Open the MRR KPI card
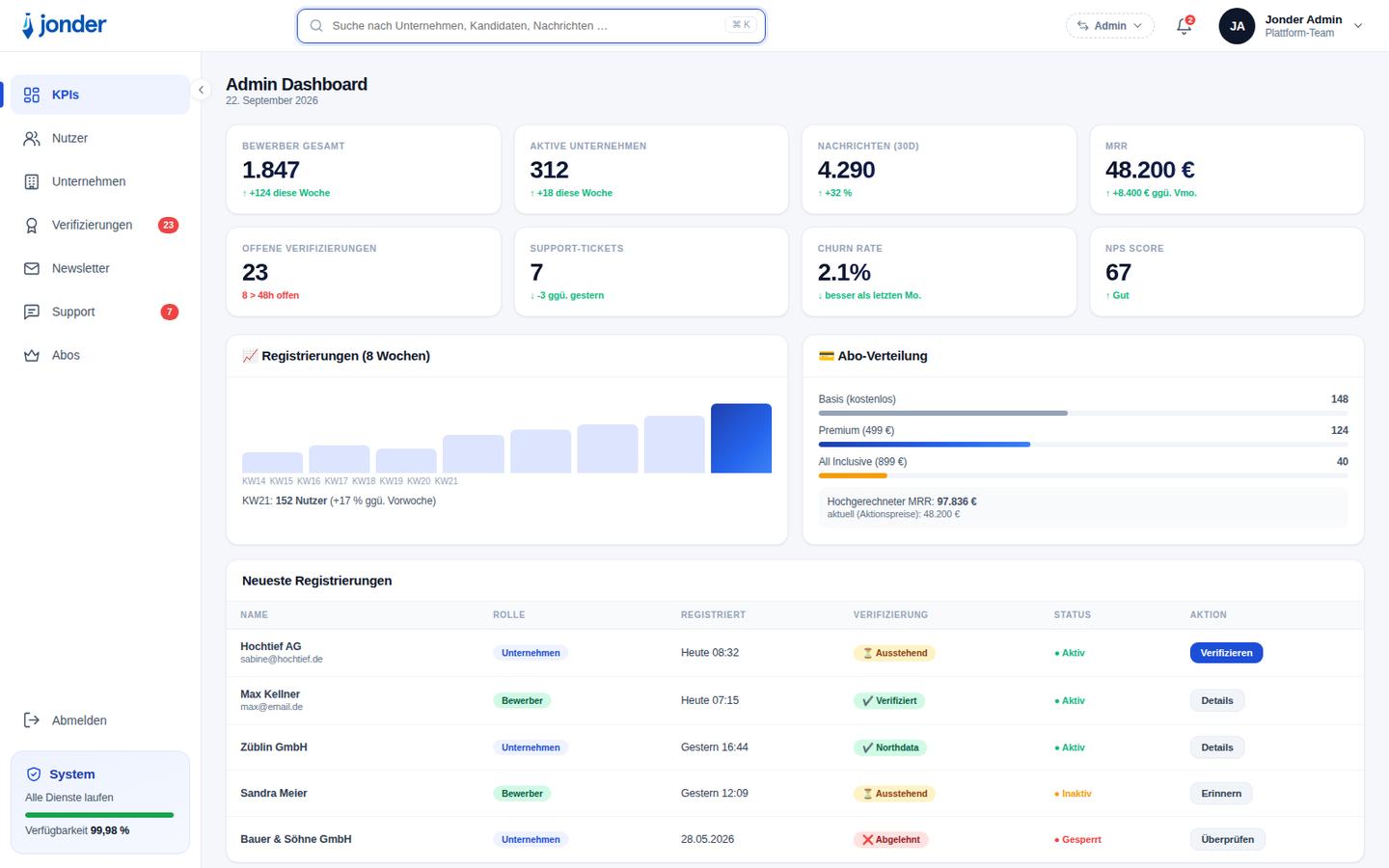This screenshot has height=868, width=1389. [1227, 169]
